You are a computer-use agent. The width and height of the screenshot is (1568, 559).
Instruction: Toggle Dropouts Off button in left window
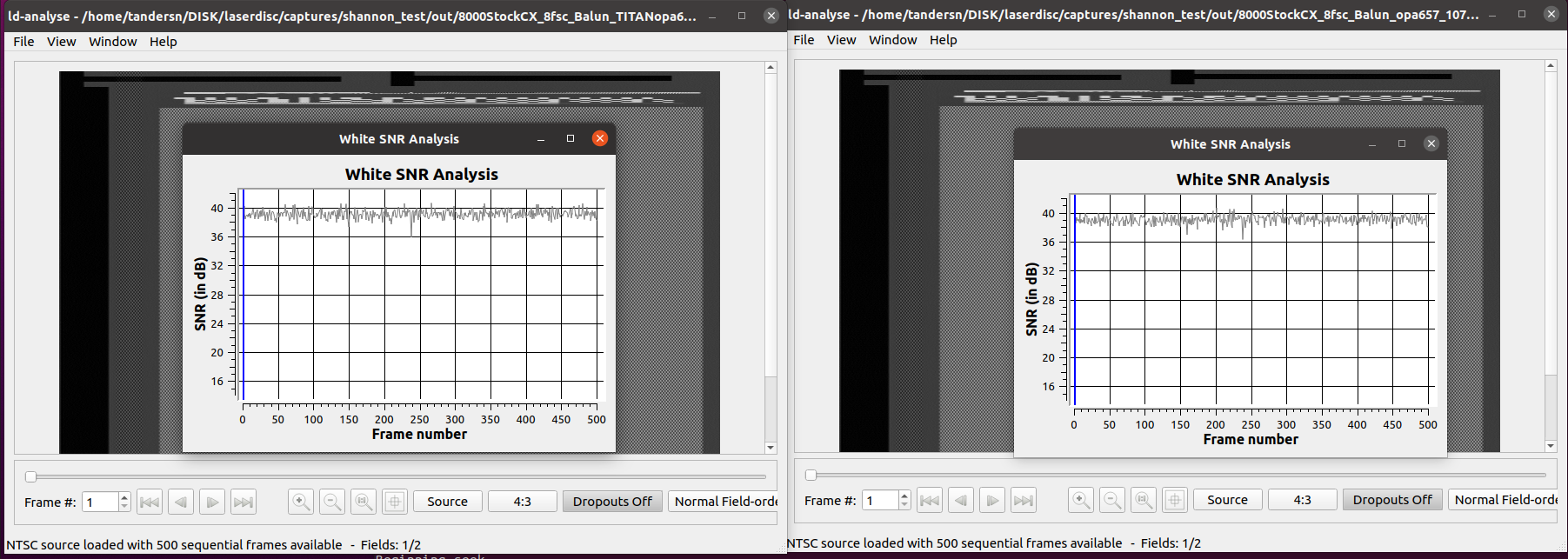pos(612,502)
